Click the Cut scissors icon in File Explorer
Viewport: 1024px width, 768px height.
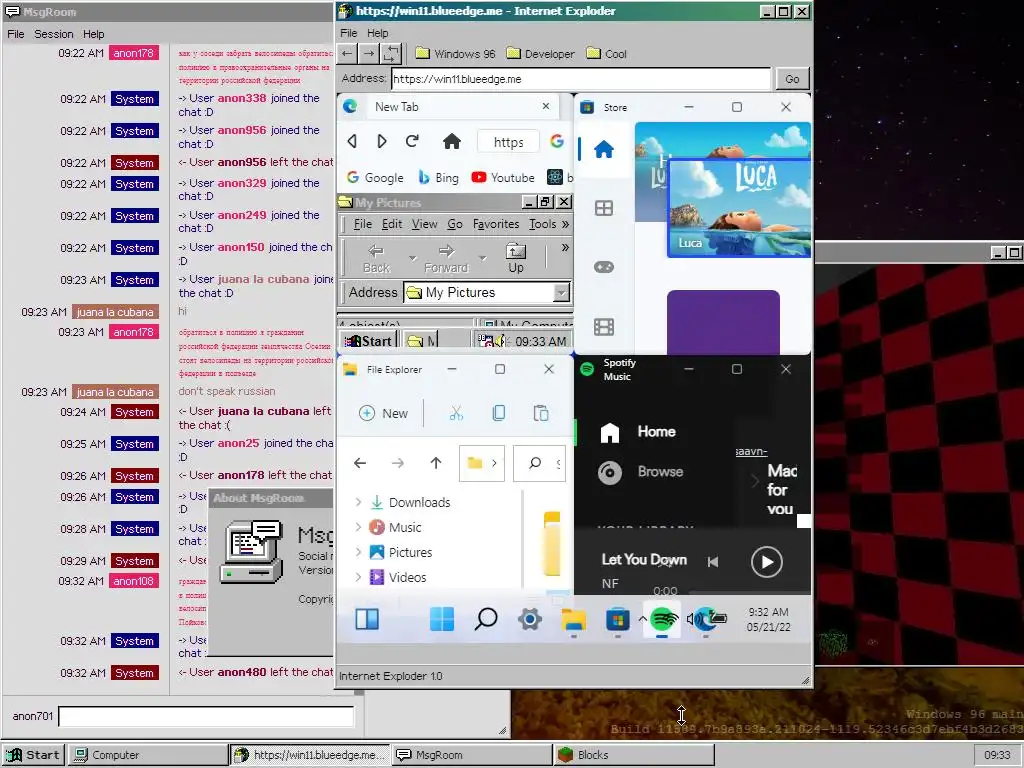(x=456, y=413)
